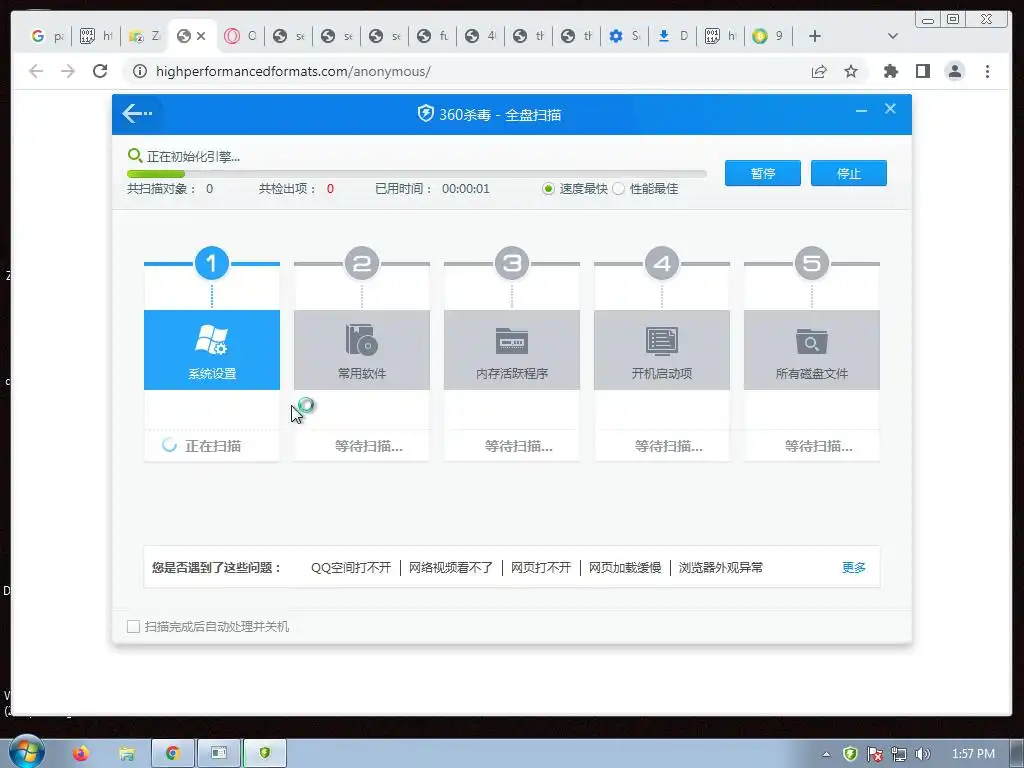Open the 更多 more link
1024x768 pixels.
tap(854, 568)
